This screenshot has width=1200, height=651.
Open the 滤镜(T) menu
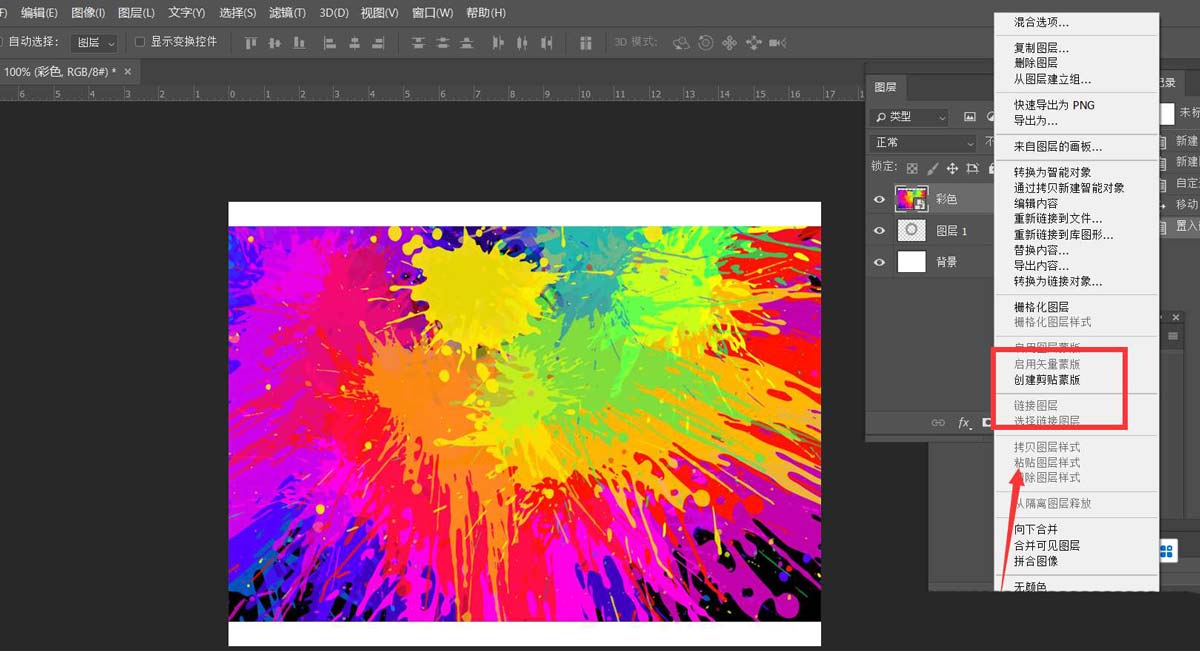pyautogui.click(x=287, y=13)
